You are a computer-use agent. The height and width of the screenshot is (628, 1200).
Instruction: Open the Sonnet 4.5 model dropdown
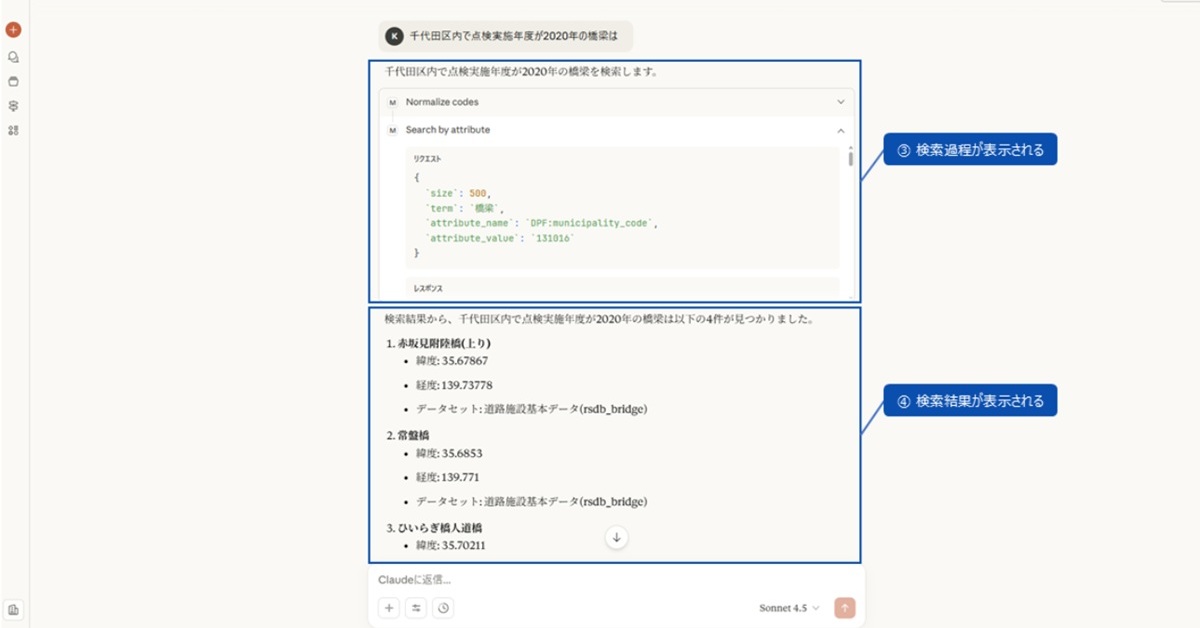[x=790, y=608]
